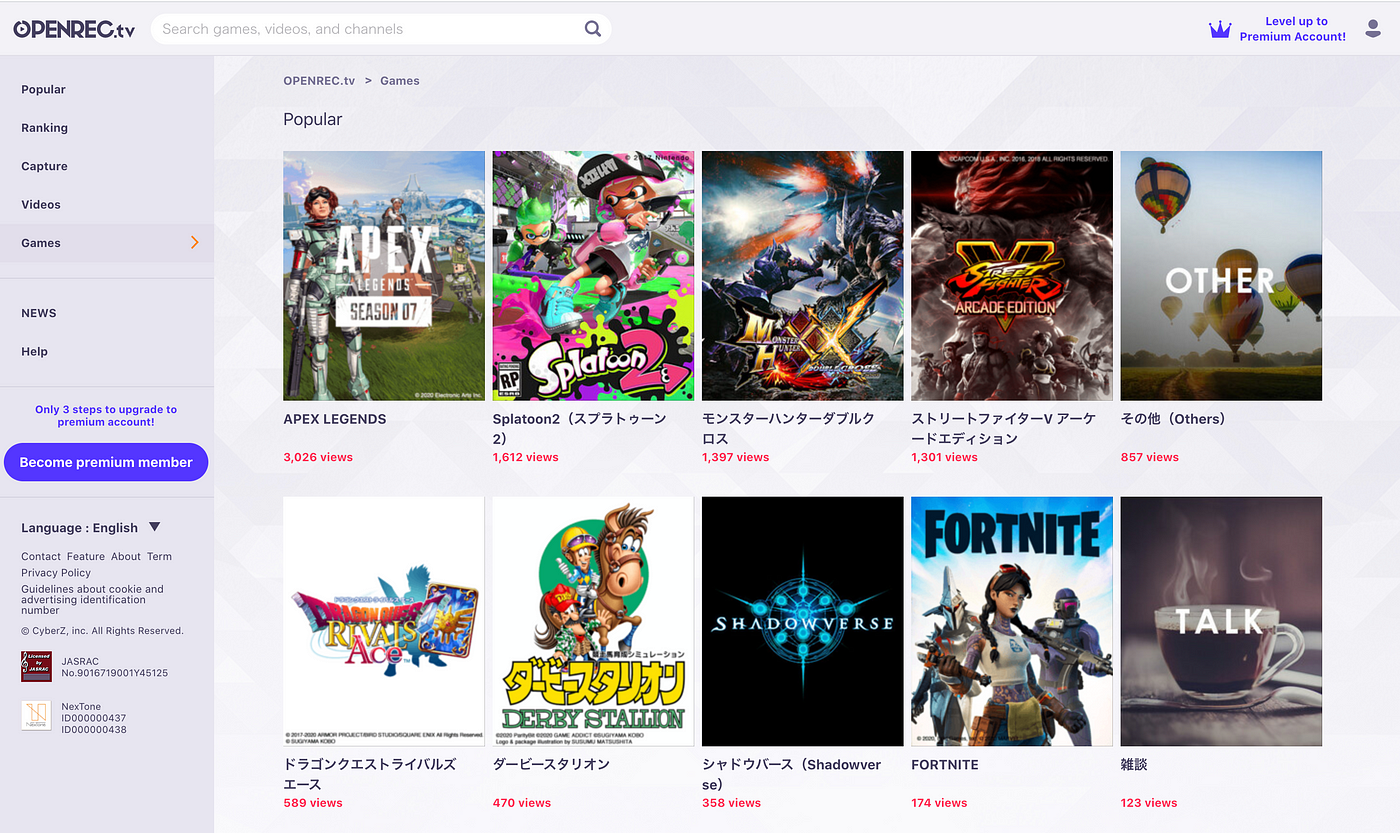
Task: Click the JASRAC No.9016719001Y45125 text
Action: coord(114,667)
